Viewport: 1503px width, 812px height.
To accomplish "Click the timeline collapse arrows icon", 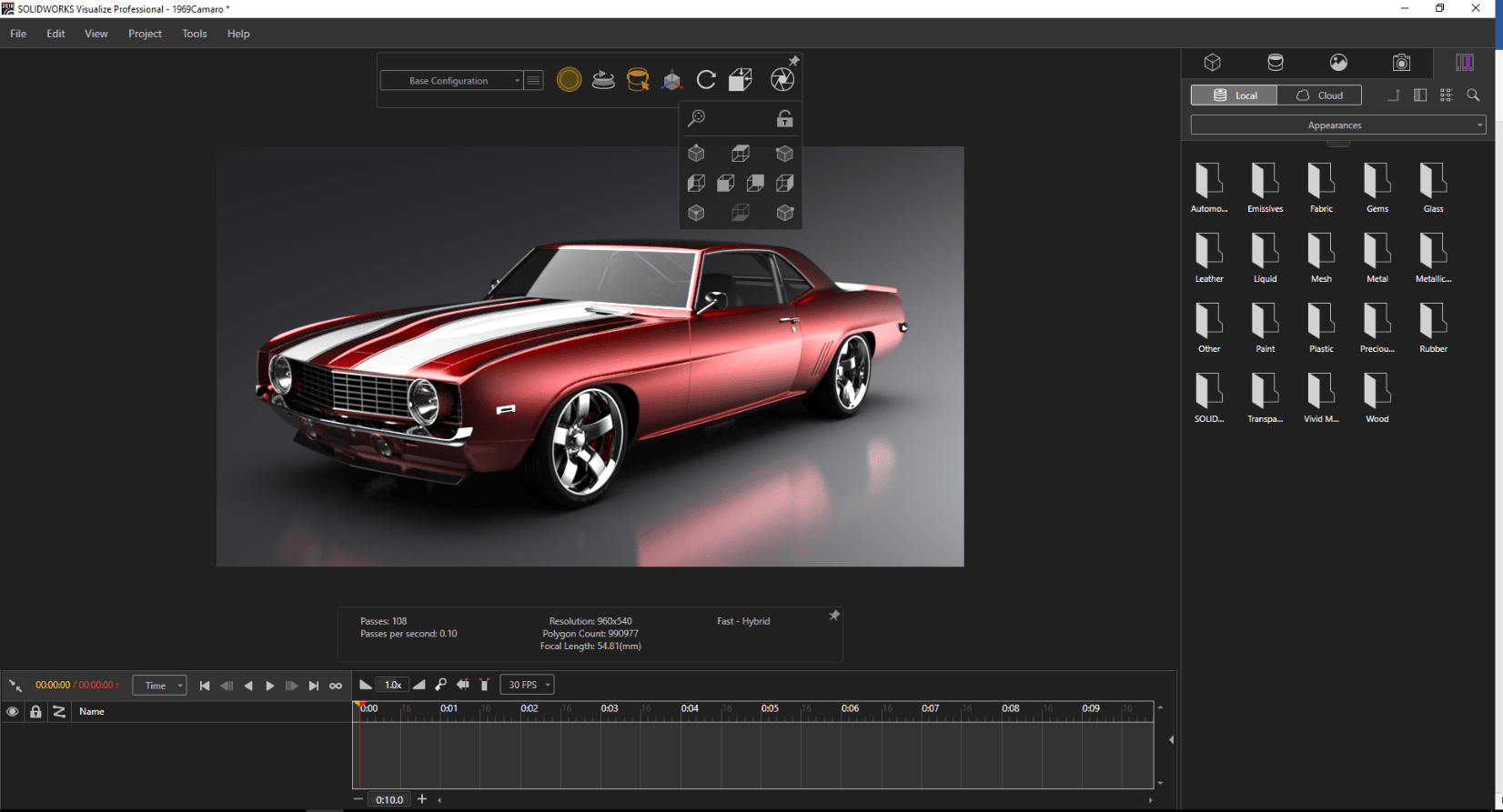I will pos(15,686).
